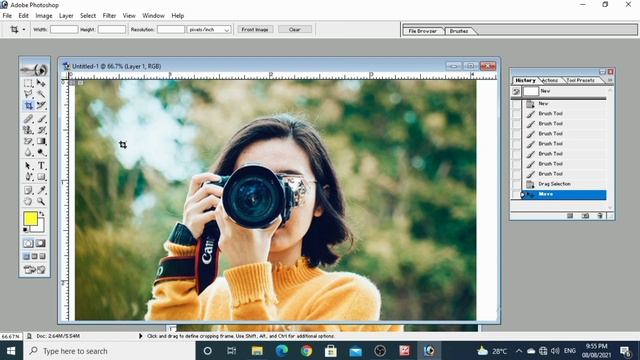This screenshot has width=640, height=360.
Task: Show hidden system tray icons chevron
Action: [x=518, y=351]
